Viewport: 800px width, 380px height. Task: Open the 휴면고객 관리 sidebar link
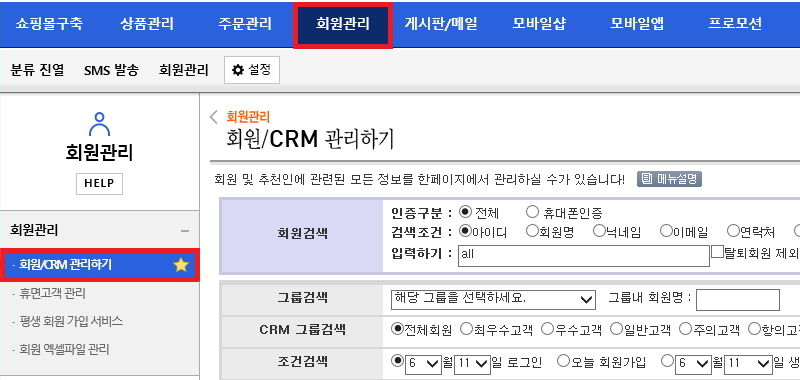(52, 294)
